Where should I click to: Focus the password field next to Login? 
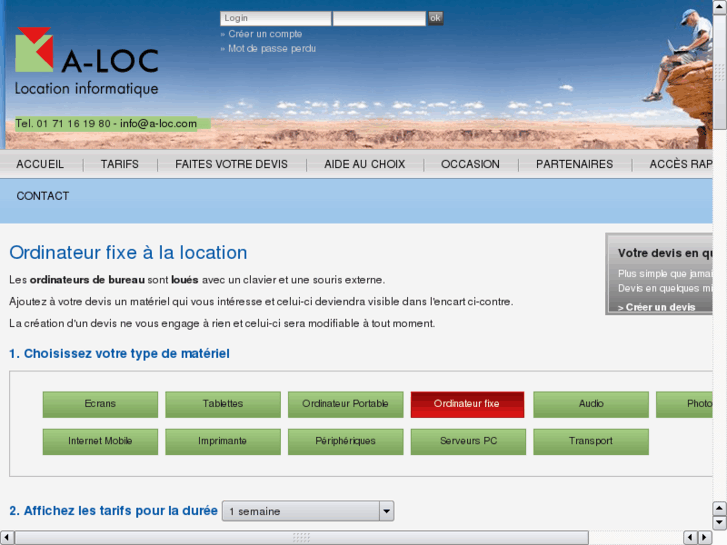pos(379,19)
